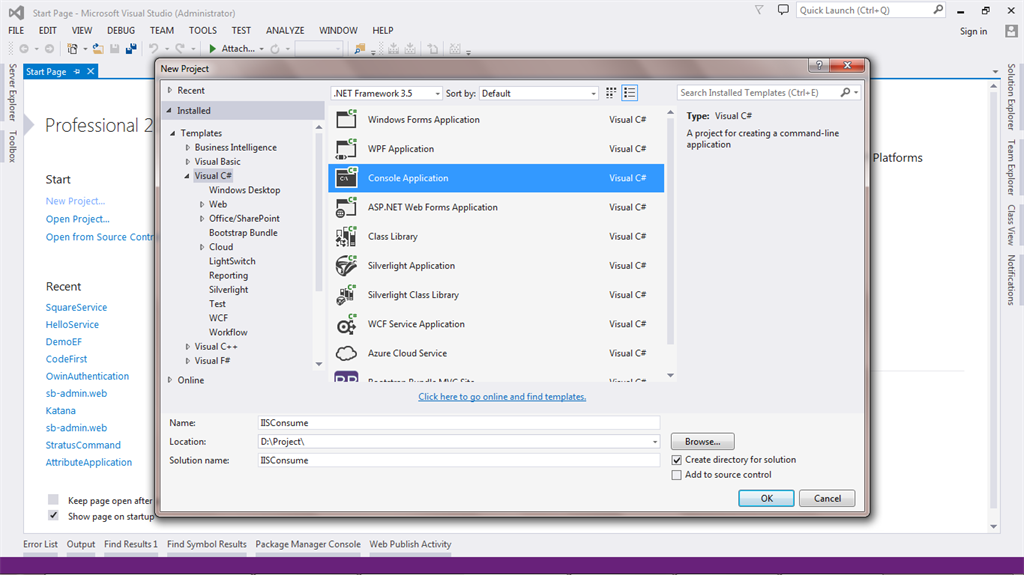Image resolution: width=1024 pixels, height=575 pixels.
Task: Click the Console Application template icon
Action: coord(346,178)
